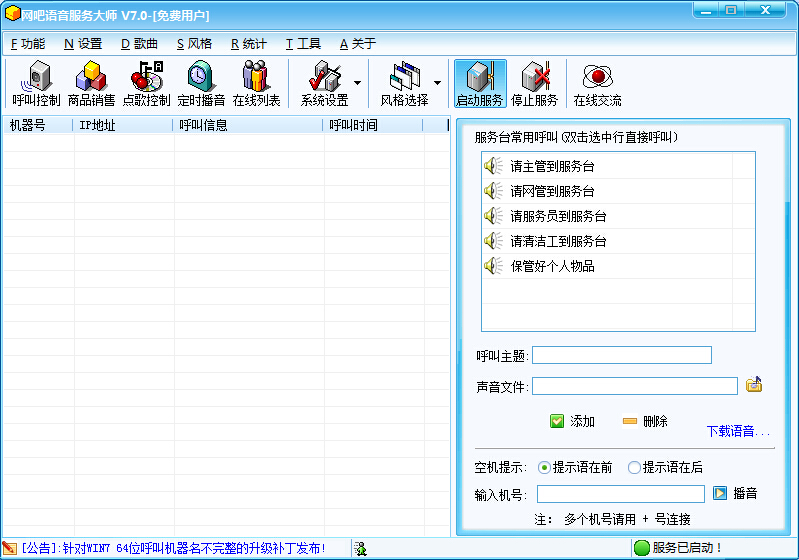Image resolution: width=799 pixels, height=560 pixels.
Task: Expand the 系统设置 dropdown arrow
Action: [x=357, y=84]
